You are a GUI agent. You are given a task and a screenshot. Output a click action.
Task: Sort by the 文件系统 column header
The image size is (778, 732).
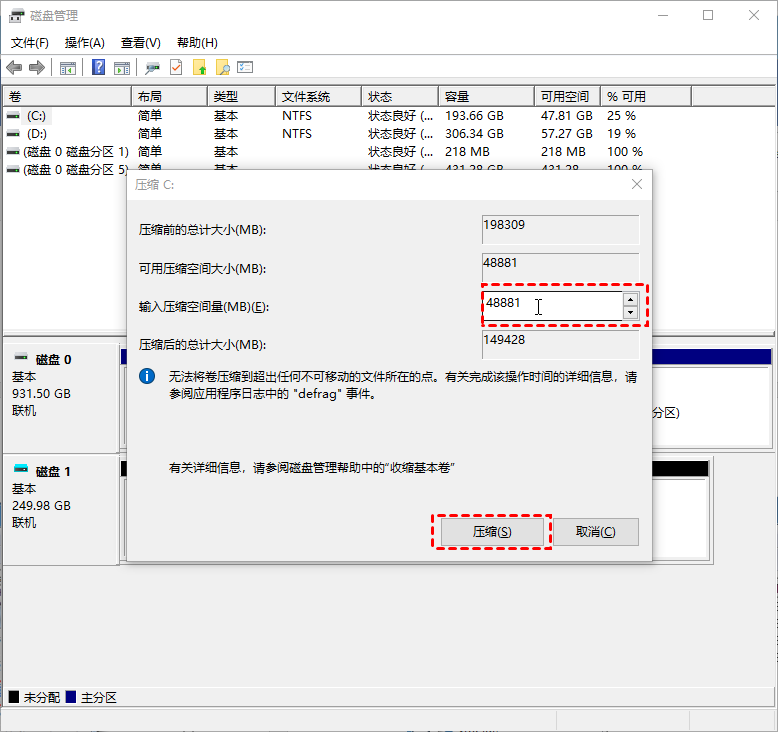318,96
